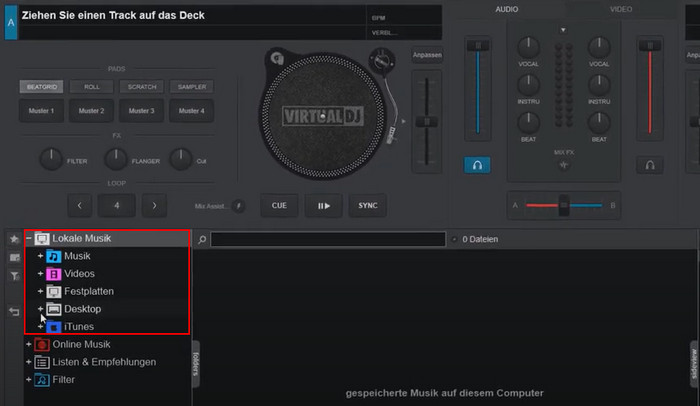Trigger pad Muster 3
This screenshot has height=406, width=700.
tap(142, 111)
